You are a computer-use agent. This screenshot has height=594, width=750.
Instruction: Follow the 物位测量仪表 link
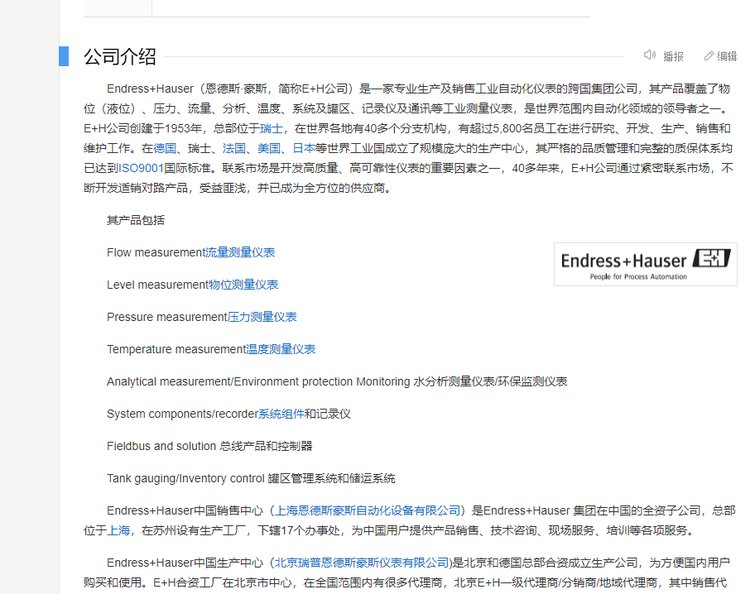(x=243, y=285)
